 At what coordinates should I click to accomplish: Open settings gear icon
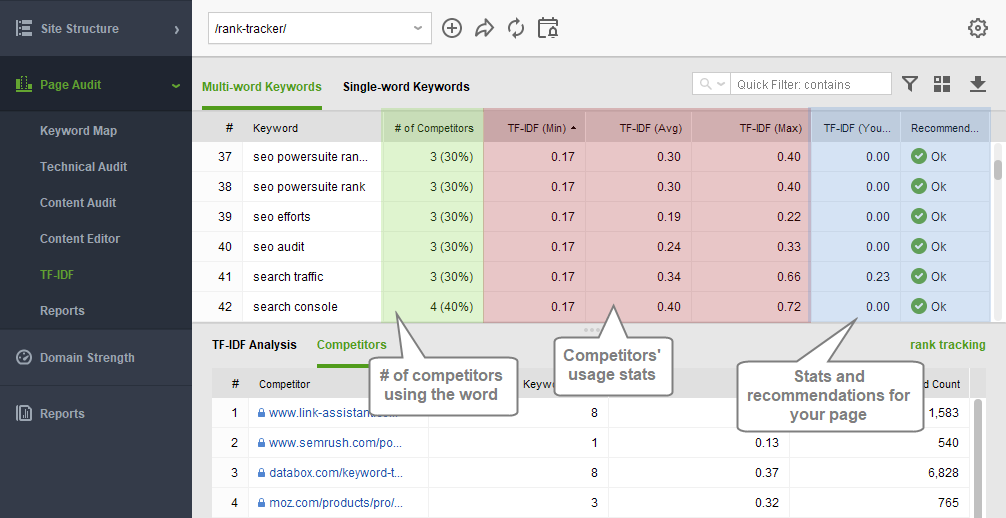tap(977, 28)
